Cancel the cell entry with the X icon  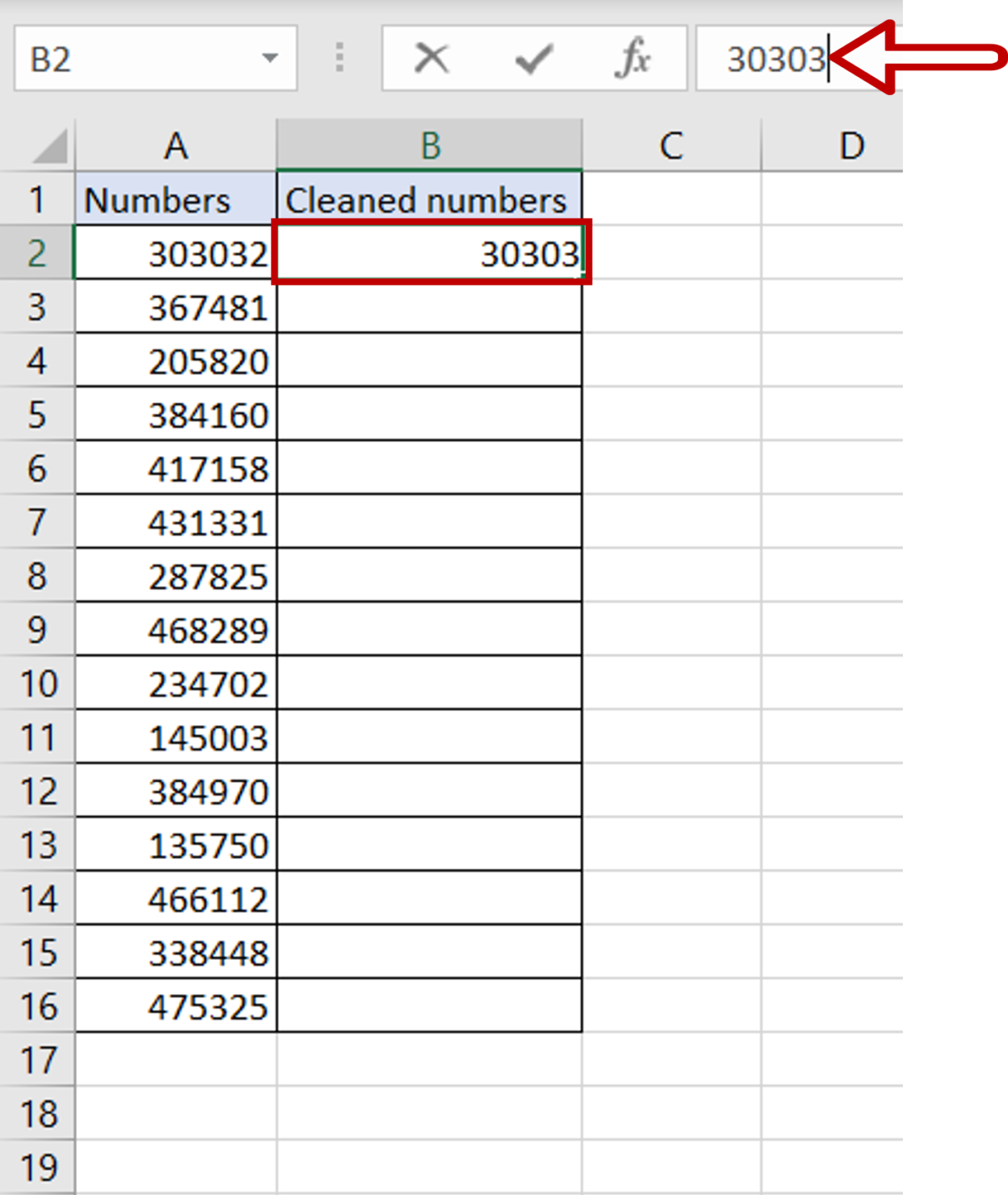(x=432, y=58)
